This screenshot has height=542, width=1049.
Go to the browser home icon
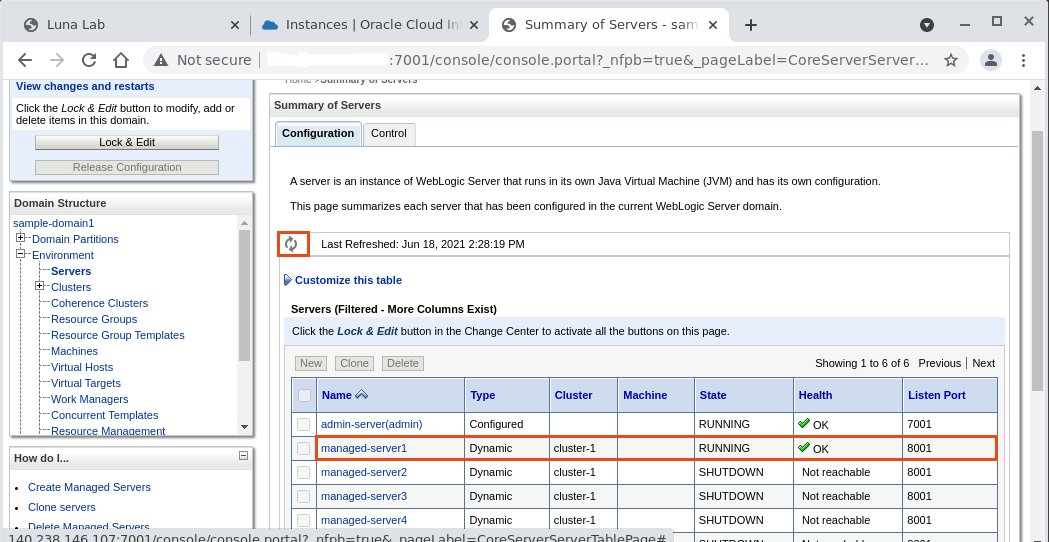point(121,60)
